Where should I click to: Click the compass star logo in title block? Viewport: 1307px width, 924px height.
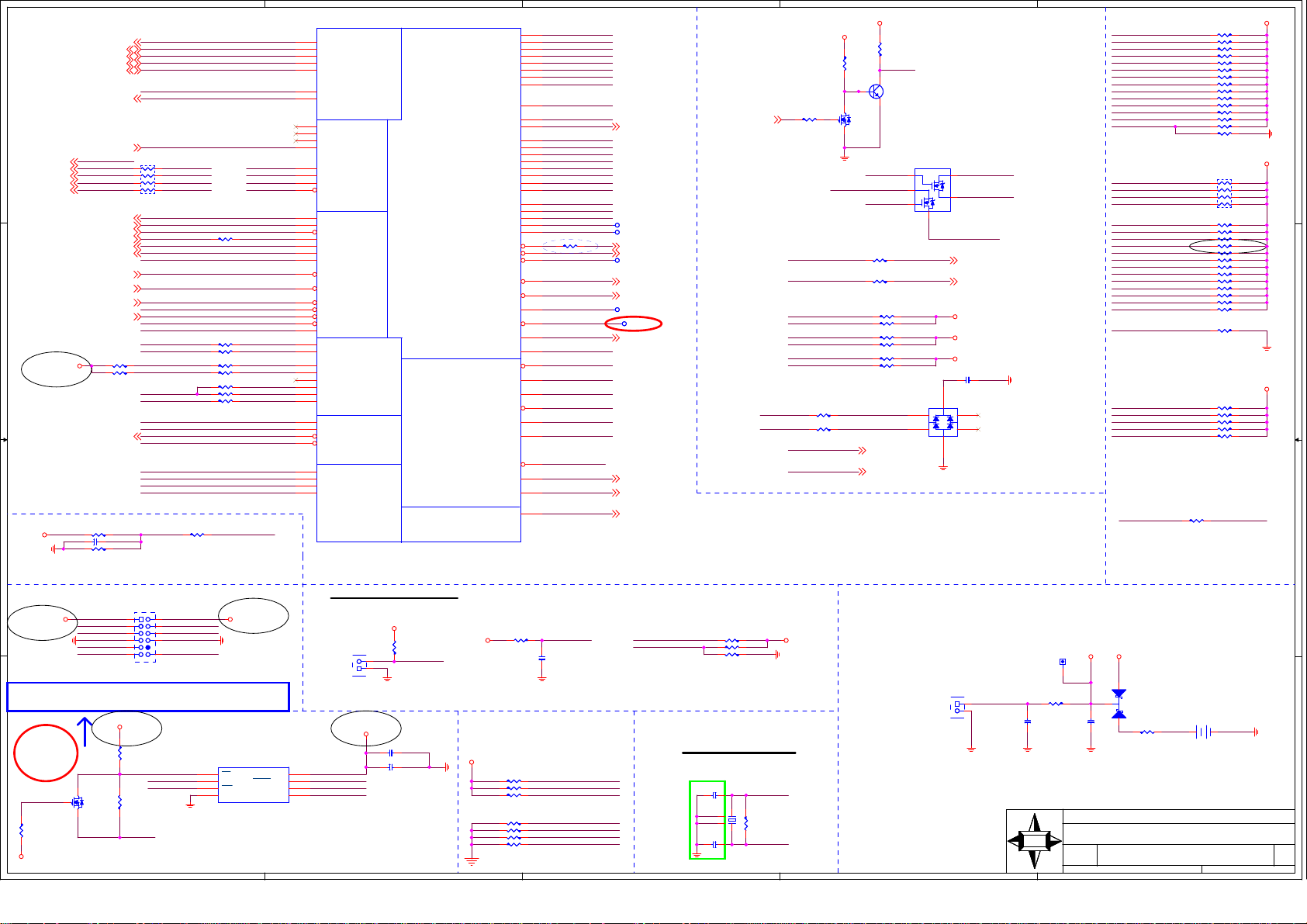point(1035,841)
